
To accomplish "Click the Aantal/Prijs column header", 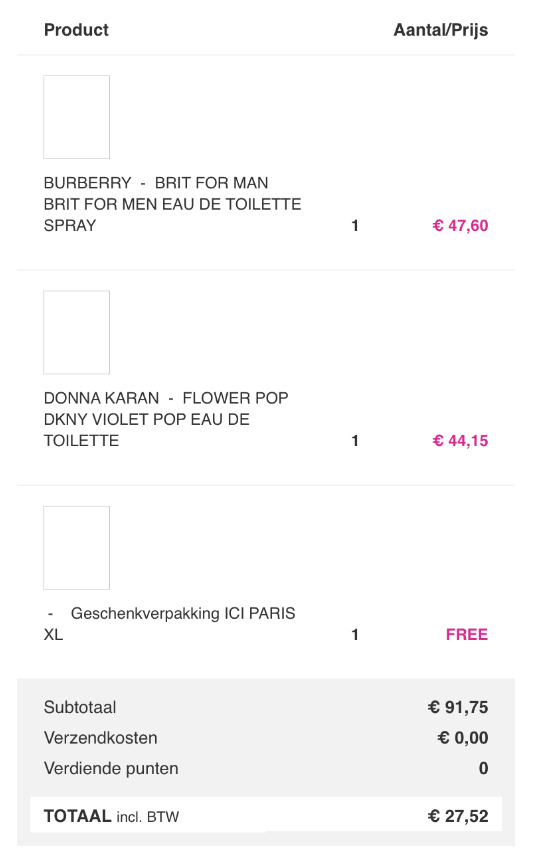I will 441,30.
